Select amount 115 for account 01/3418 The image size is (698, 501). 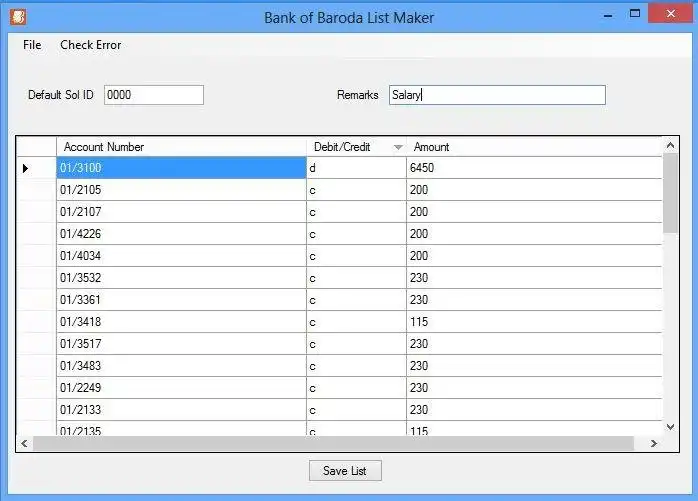tap(534, 322)
